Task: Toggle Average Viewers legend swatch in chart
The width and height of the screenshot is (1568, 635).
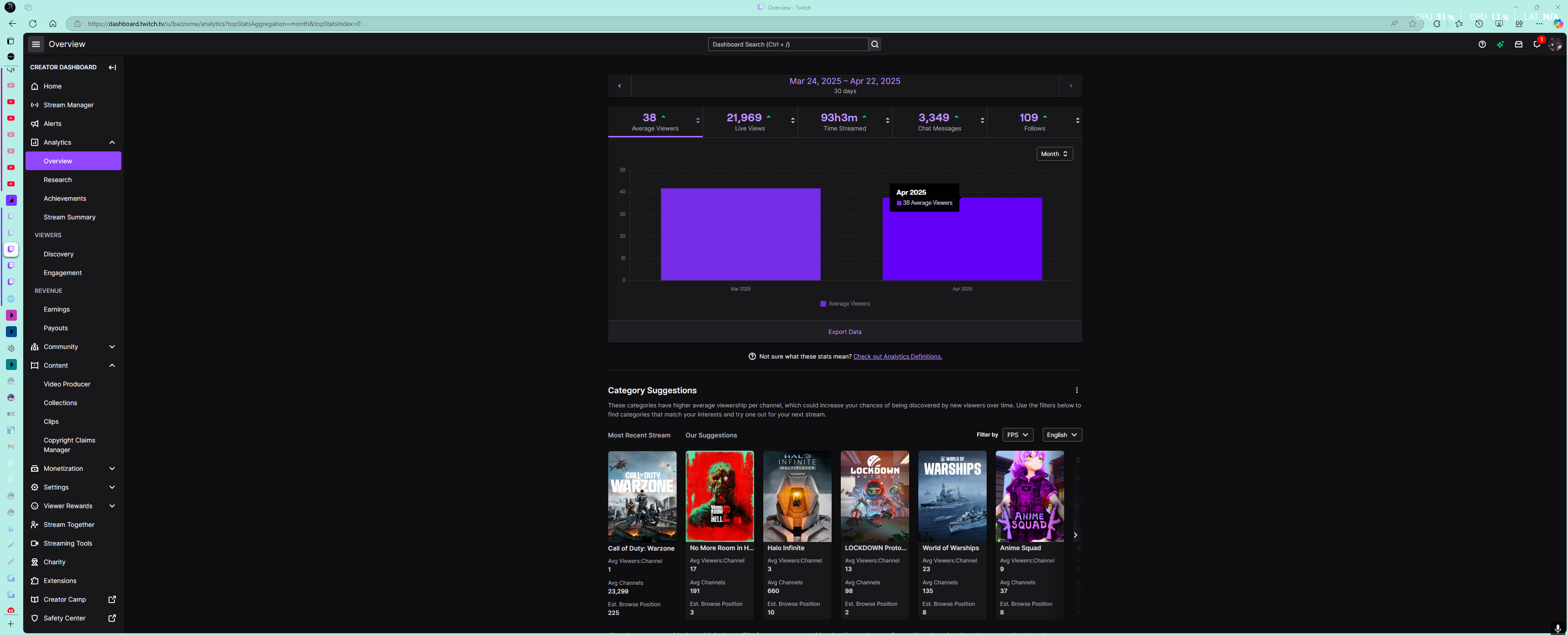Action: [x=823, y=304]
